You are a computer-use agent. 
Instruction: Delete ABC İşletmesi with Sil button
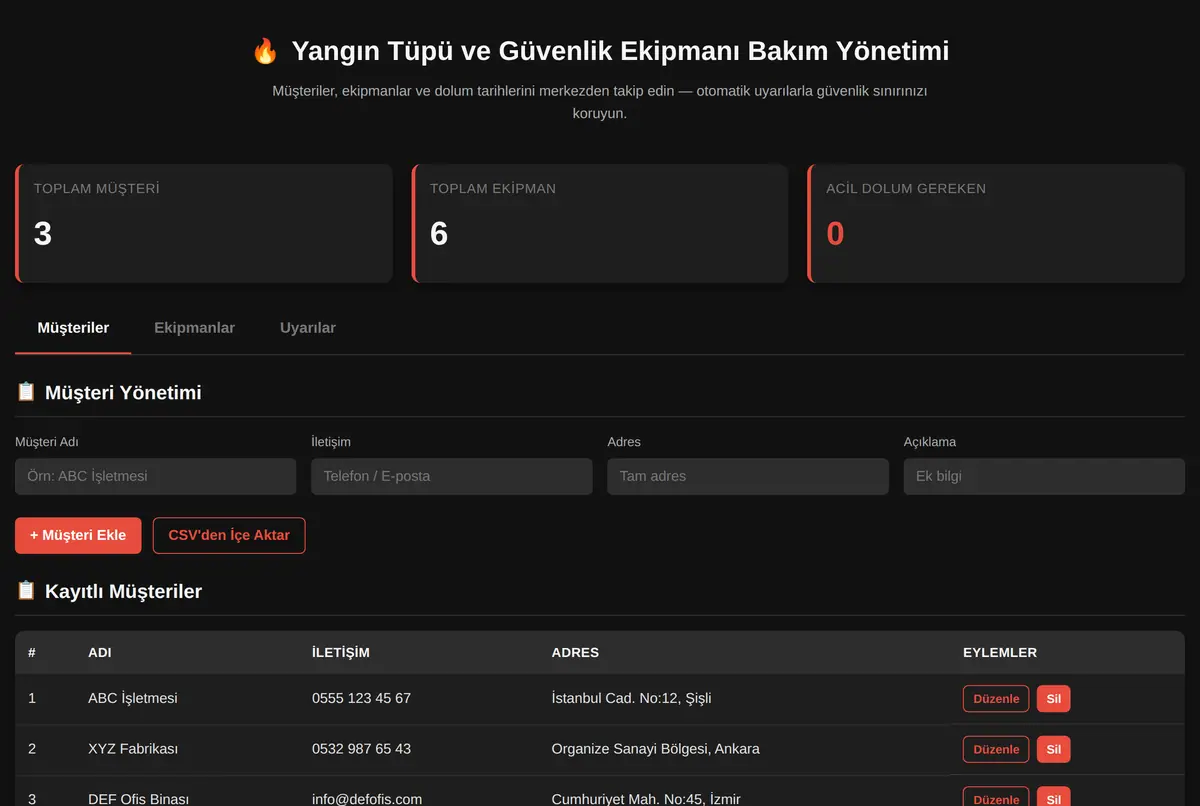(1054, 699)
